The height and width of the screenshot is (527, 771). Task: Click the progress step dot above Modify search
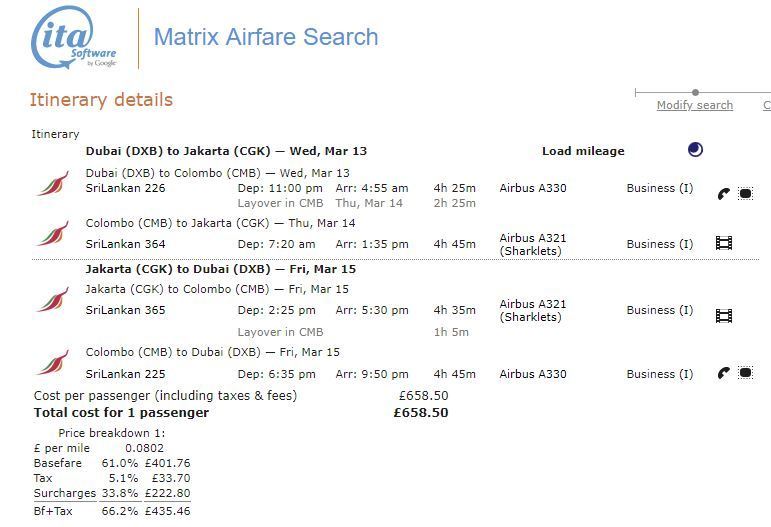point(695,93)
